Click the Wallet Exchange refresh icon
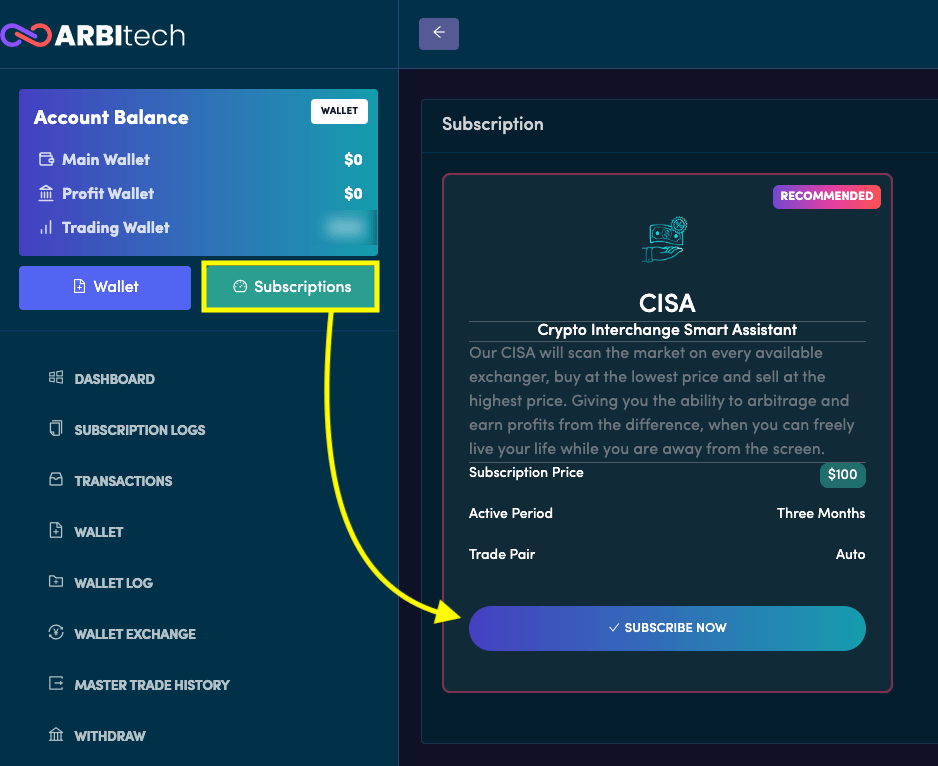Image resolution: width=938 pixels, height=766 pixels. click(x=55, y=633)
